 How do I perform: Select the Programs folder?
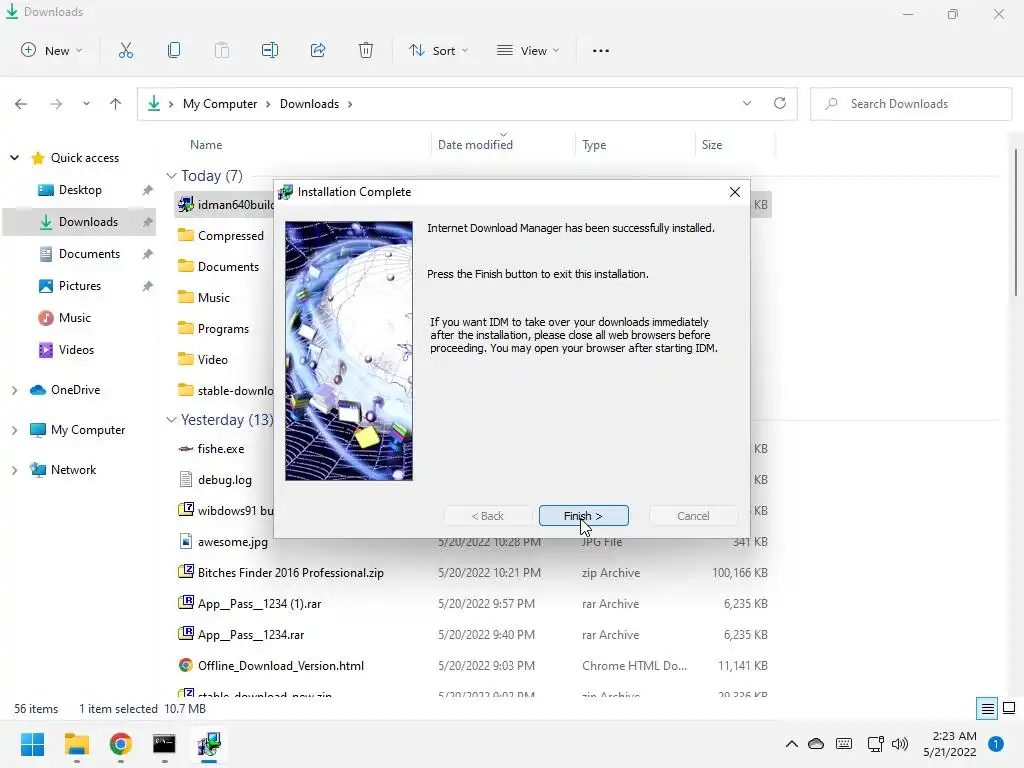[x=214, y=328]
